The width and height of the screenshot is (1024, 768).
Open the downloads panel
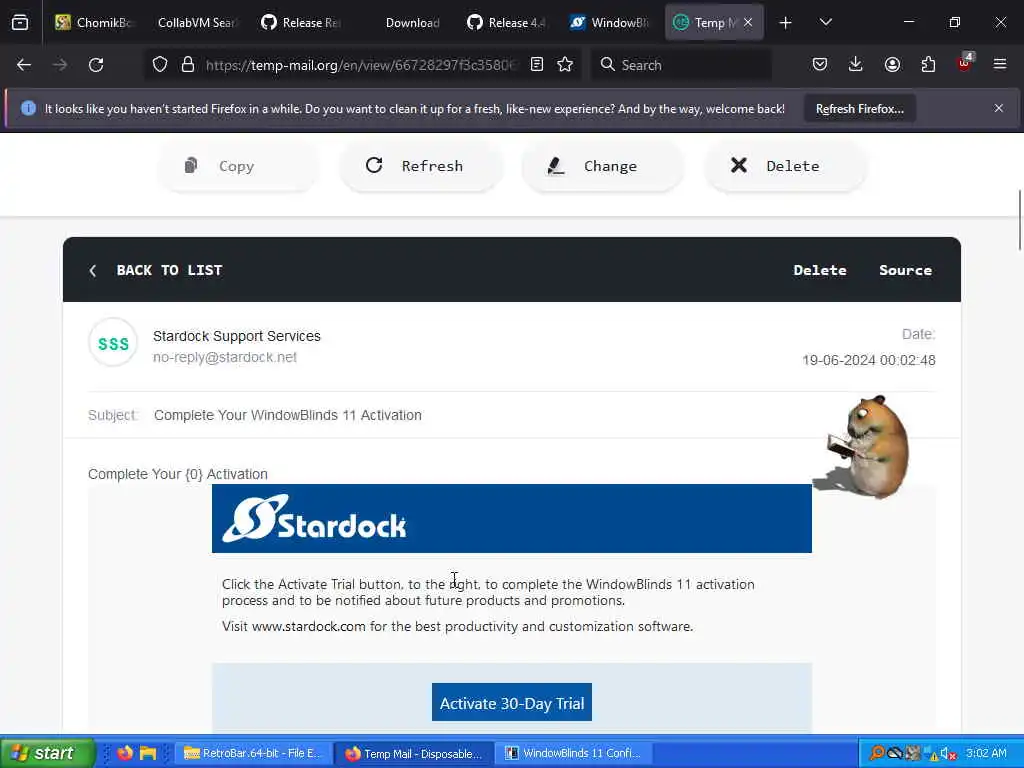tap(856, 64)
